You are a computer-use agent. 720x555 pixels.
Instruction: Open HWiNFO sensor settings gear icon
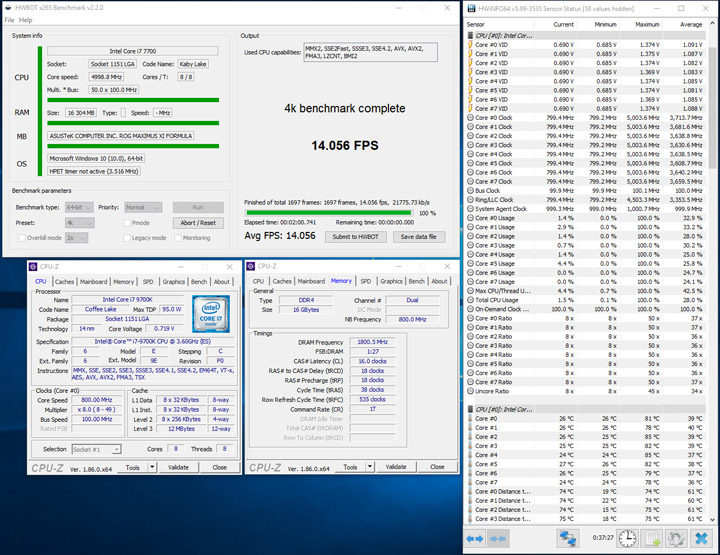(x=677, y=538)
